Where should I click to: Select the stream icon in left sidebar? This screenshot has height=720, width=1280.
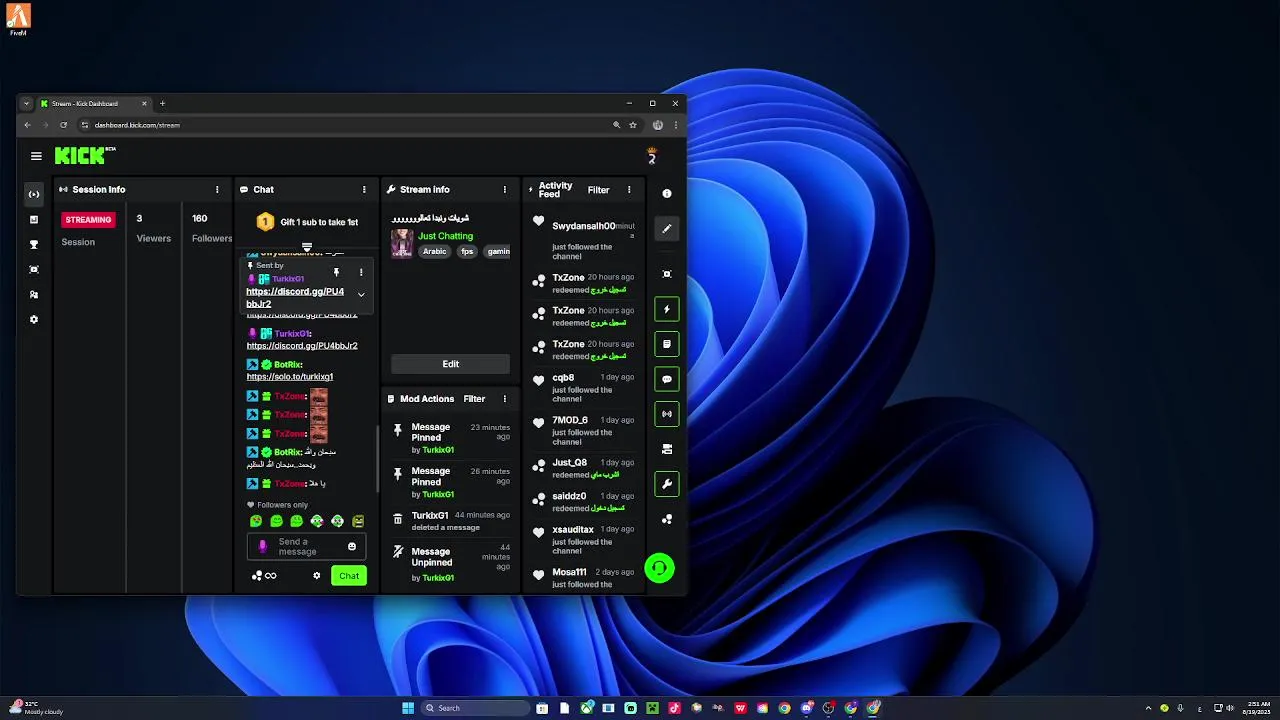click(x=34, y=194)
